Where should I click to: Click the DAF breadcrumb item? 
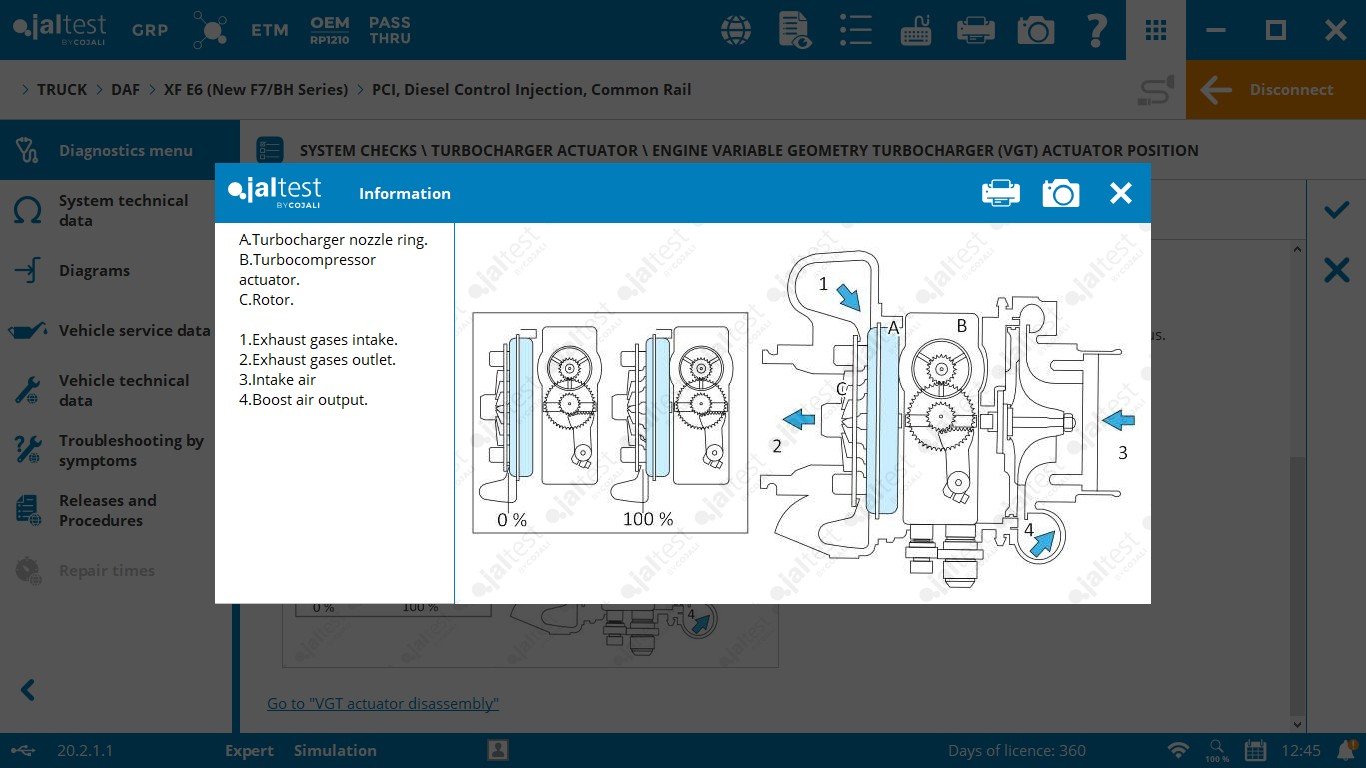click(x=125, y=90)
